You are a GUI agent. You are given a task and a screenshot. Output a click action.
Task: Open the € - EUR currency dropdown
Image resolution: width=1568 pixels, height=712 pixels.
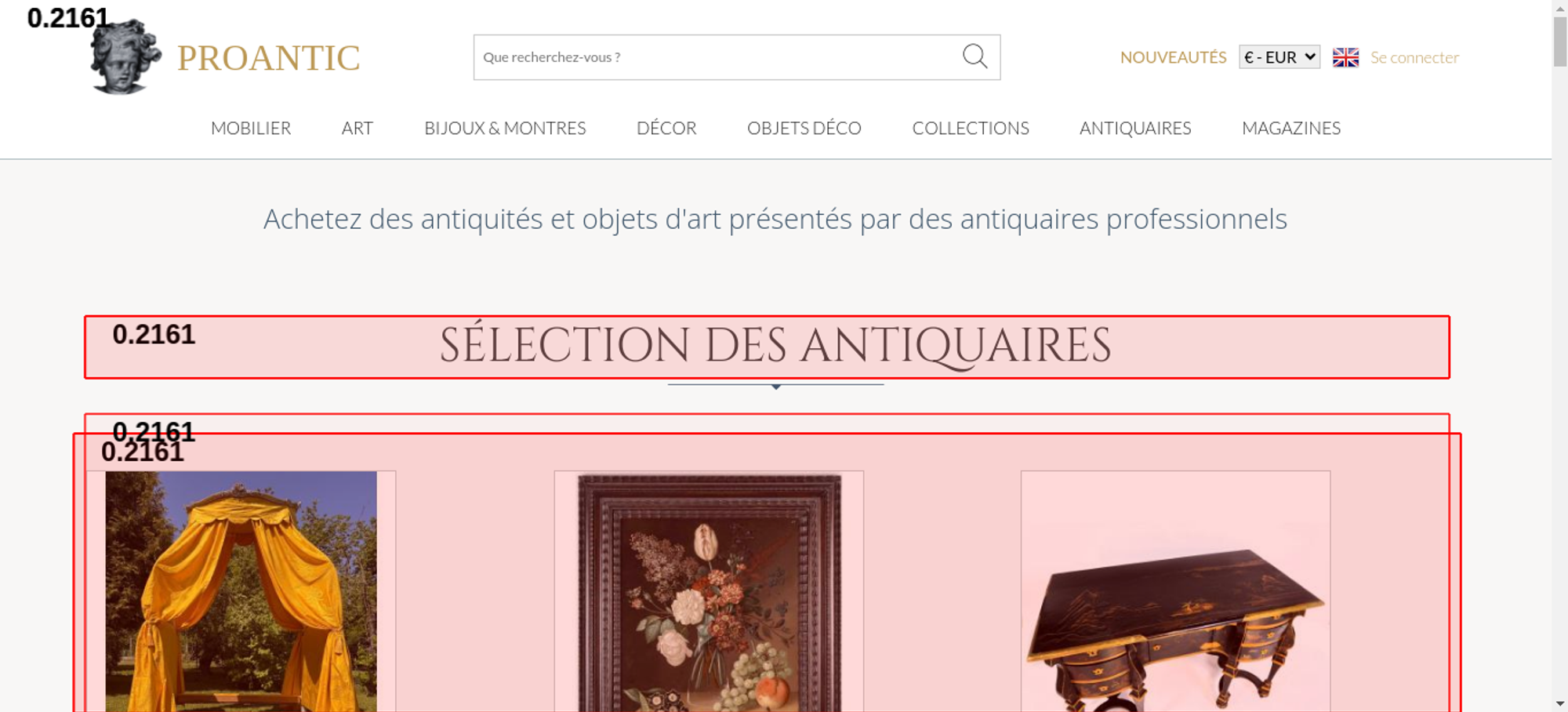coord(1279,57)
